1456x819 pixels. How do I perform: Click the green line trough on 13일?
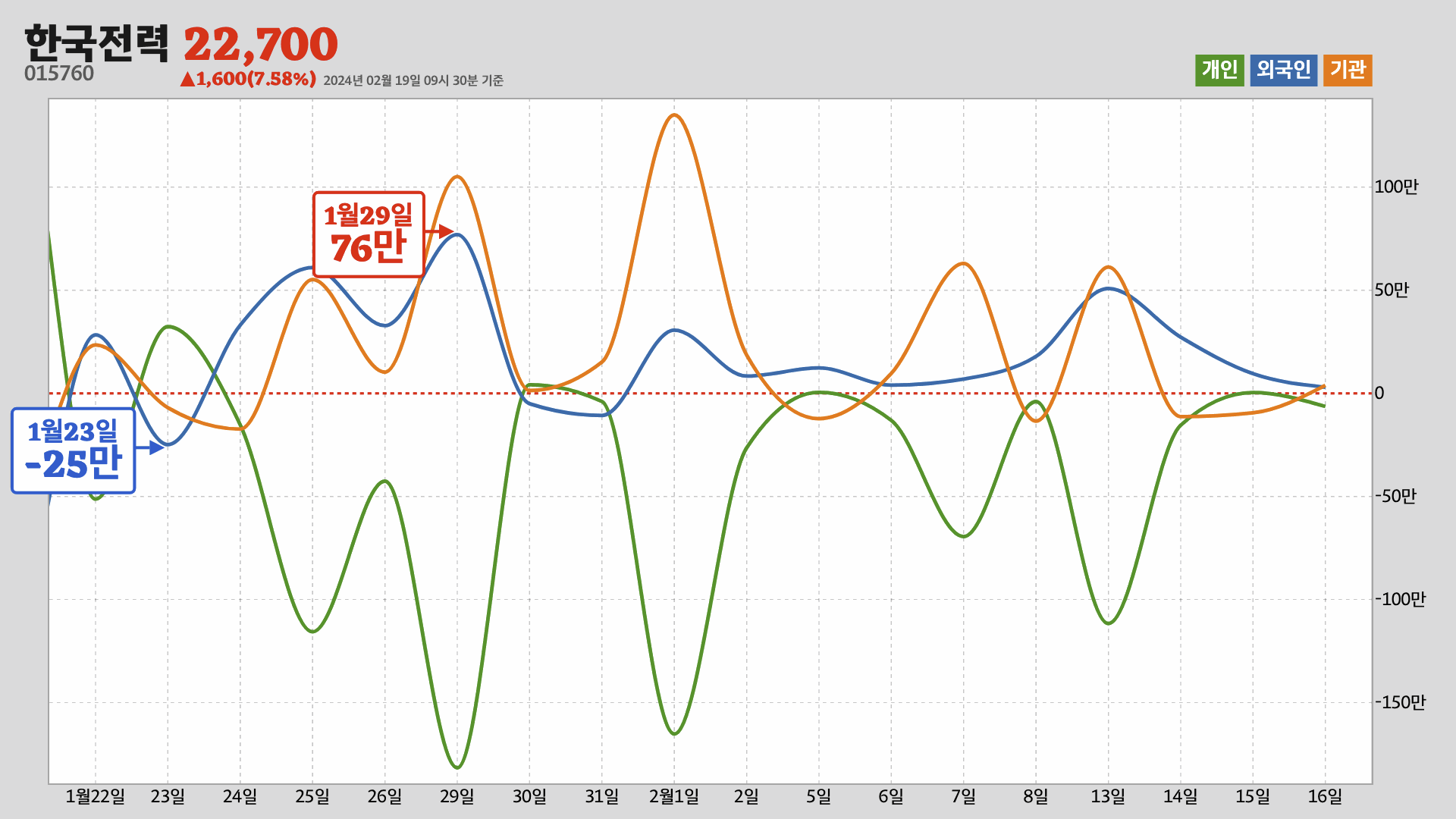click(1108, 623)
